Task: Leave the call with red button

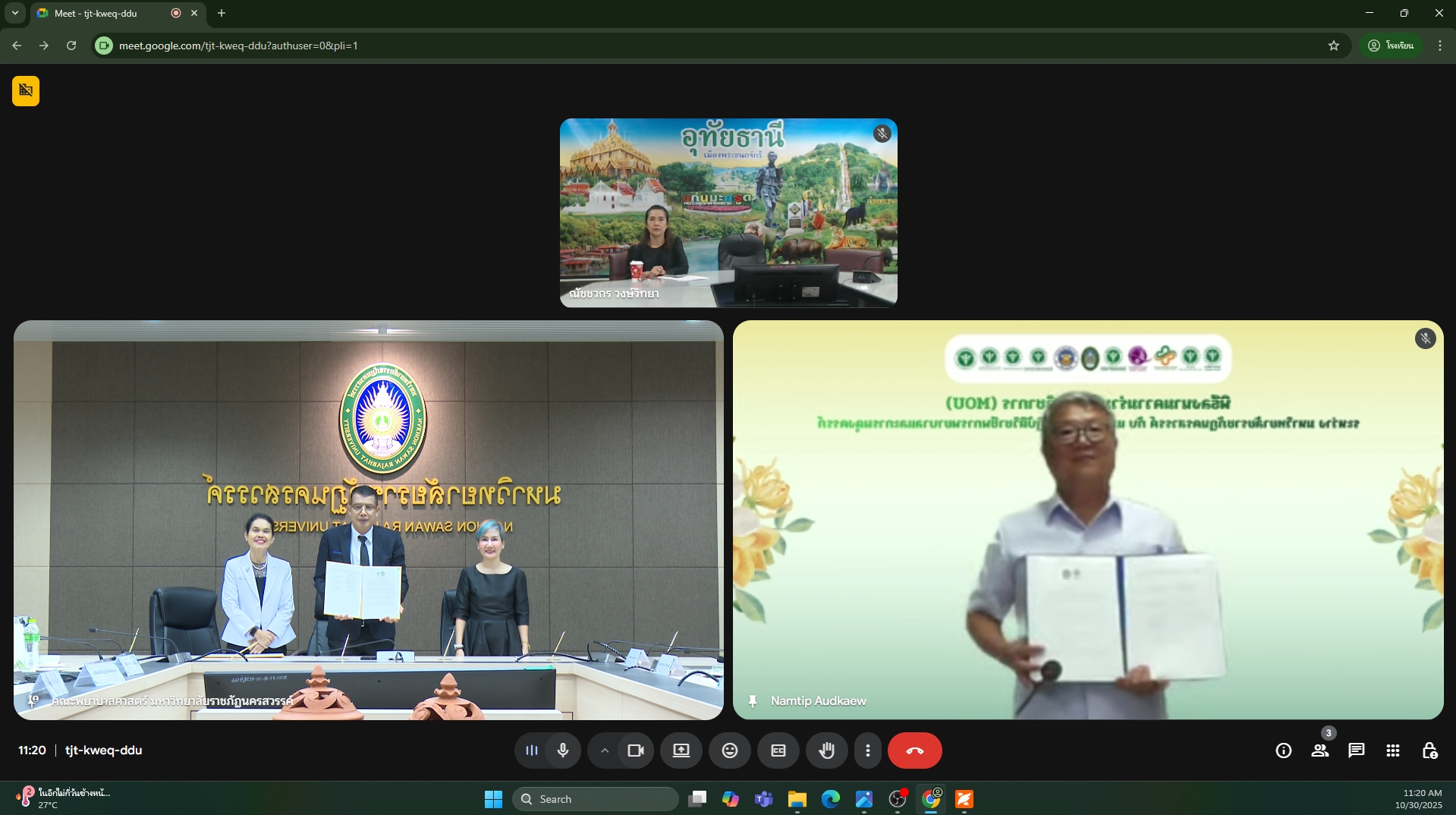Action: 914,750
